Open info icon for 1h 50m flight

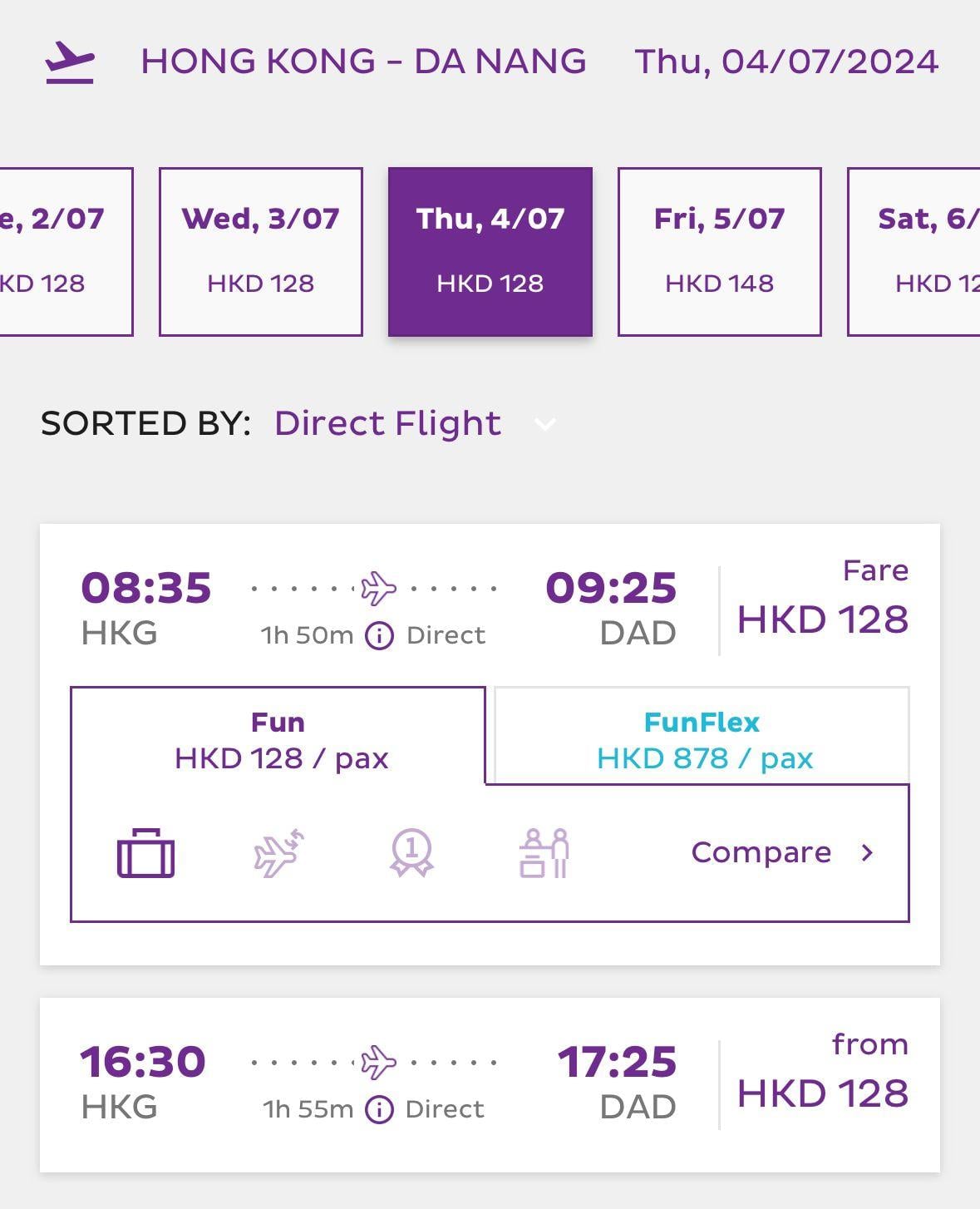click(x=379, y=636)
